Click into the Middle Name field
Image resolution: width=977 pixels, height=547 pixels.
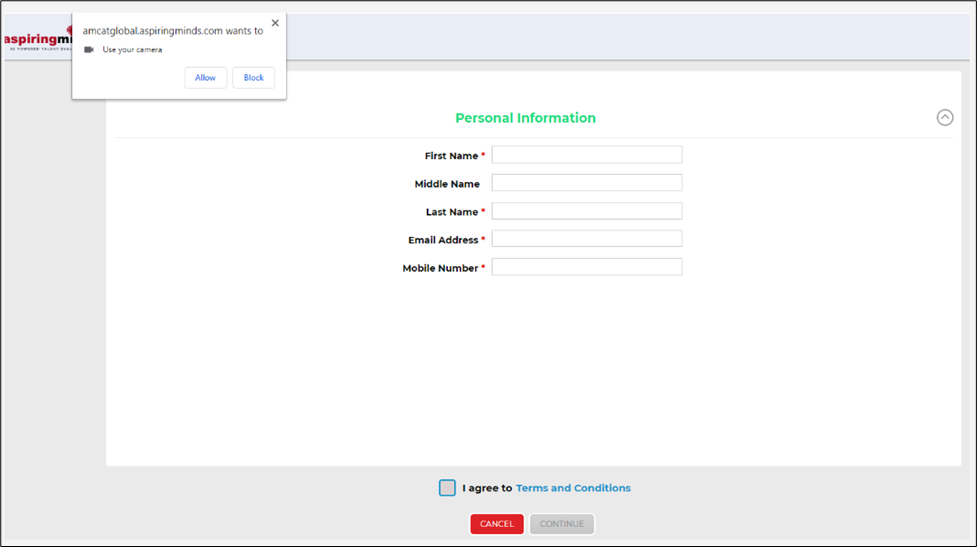[586, 183]
